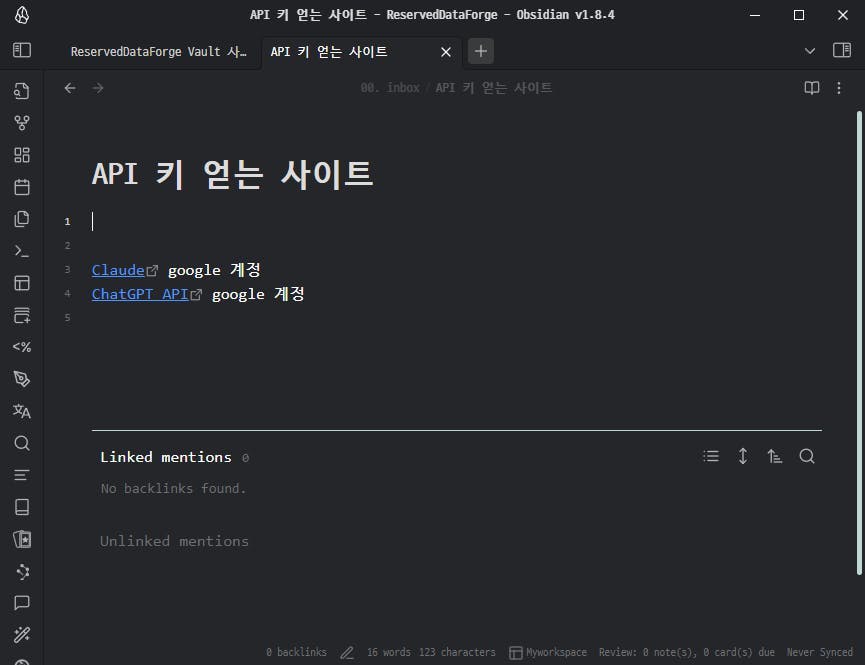Click the stacked cards plus icon
865x665 pixels.
coord(22,315)
